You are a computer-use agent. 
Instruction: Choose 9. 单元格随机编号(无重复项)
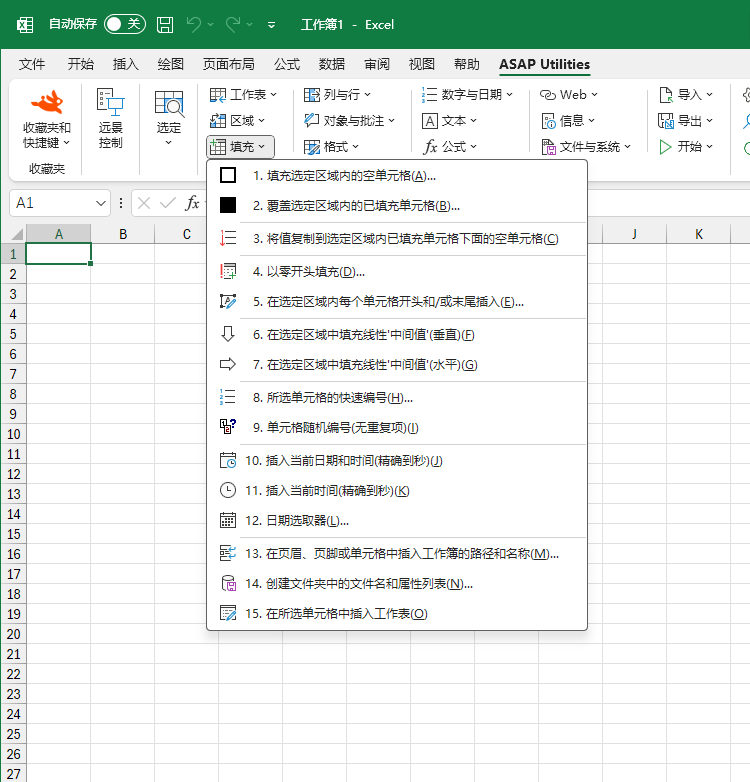tap(397, 427)
